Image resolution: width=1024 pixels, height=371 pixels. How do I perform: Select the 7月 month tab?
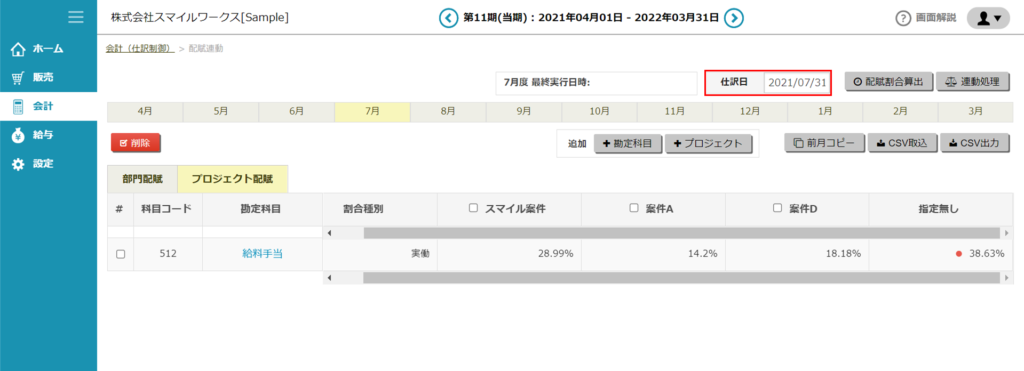372,112
